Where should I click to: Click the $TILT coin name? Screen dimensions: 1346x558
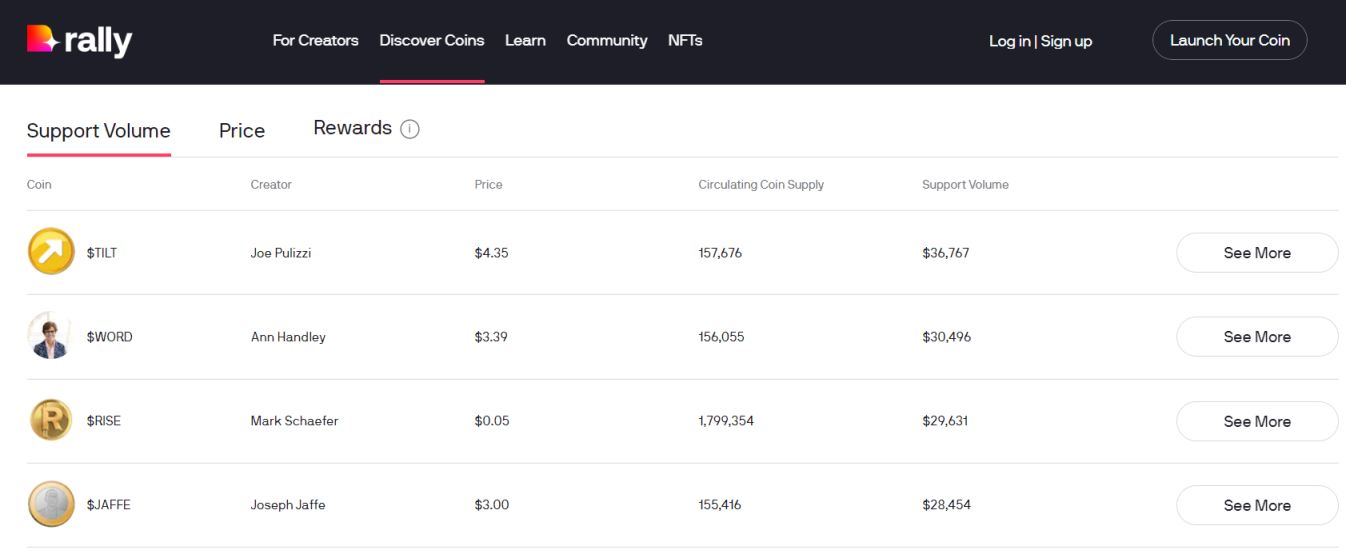[102, 253]
